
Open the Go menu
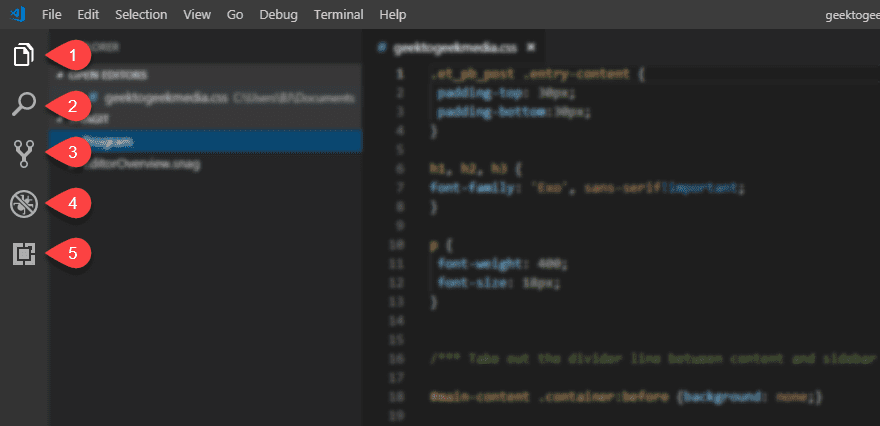pos(235,15)
